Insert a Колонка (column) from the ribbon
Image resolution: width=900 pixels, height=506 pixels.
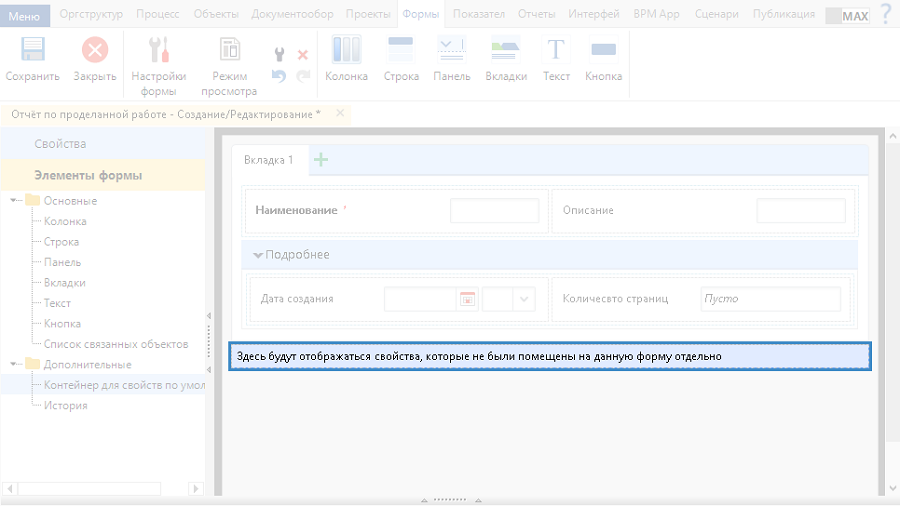tap(346, 52)
